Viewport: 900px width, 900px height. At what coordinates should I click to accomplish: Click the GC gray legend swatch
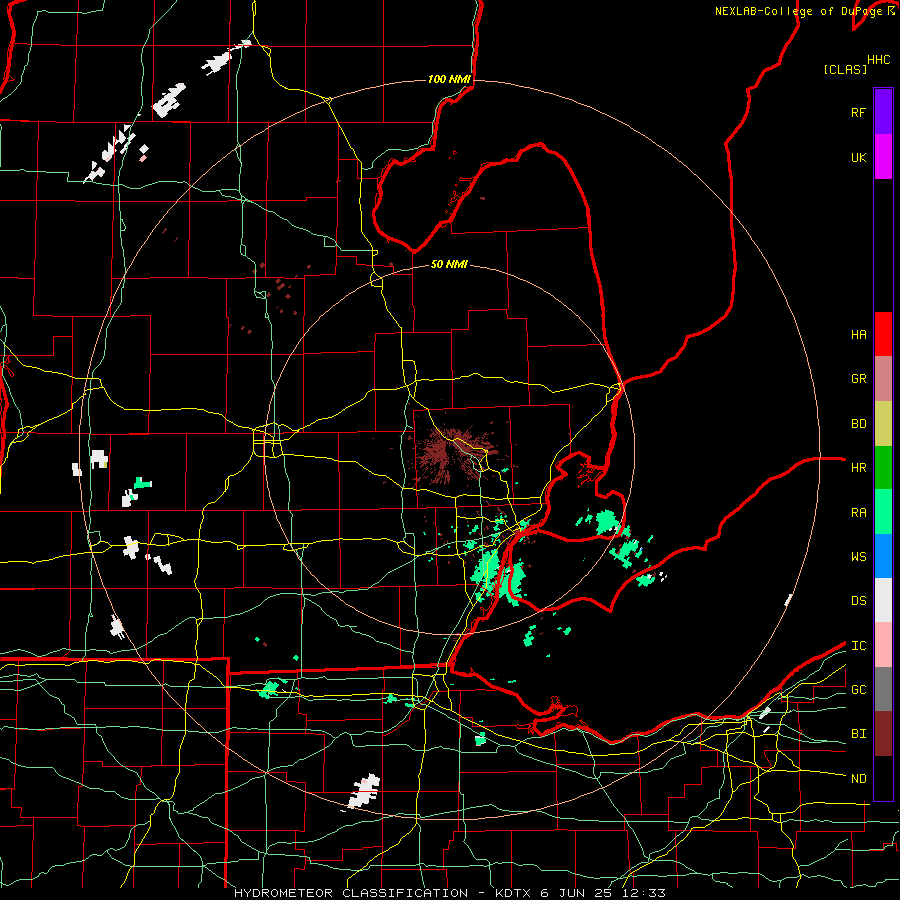coord(883,689)
